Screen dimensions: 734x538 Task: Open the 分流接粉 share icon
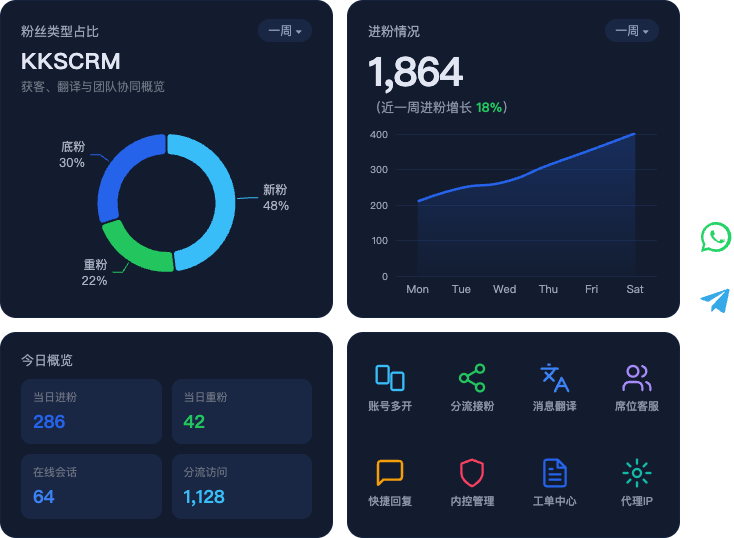click(x=472, y=377)
